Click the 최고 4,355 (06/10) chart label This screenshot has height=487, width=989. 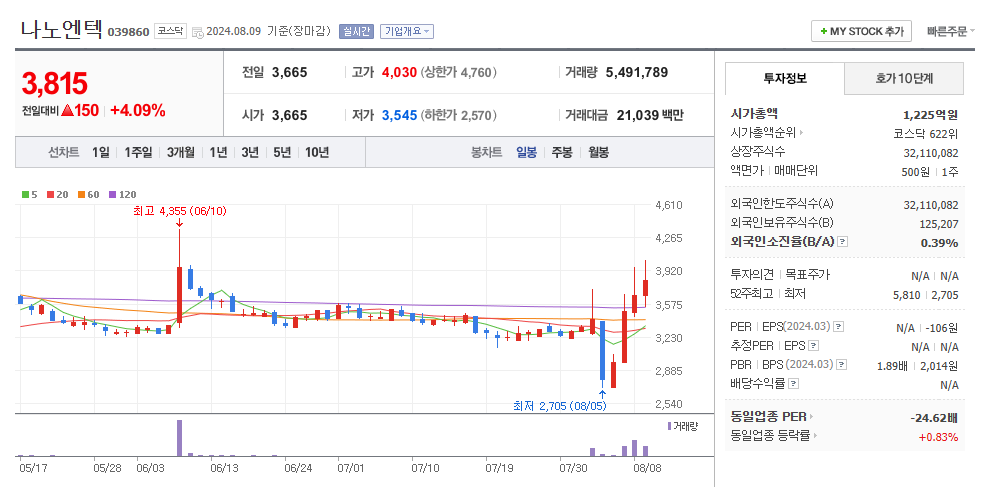tap(180, 211)
